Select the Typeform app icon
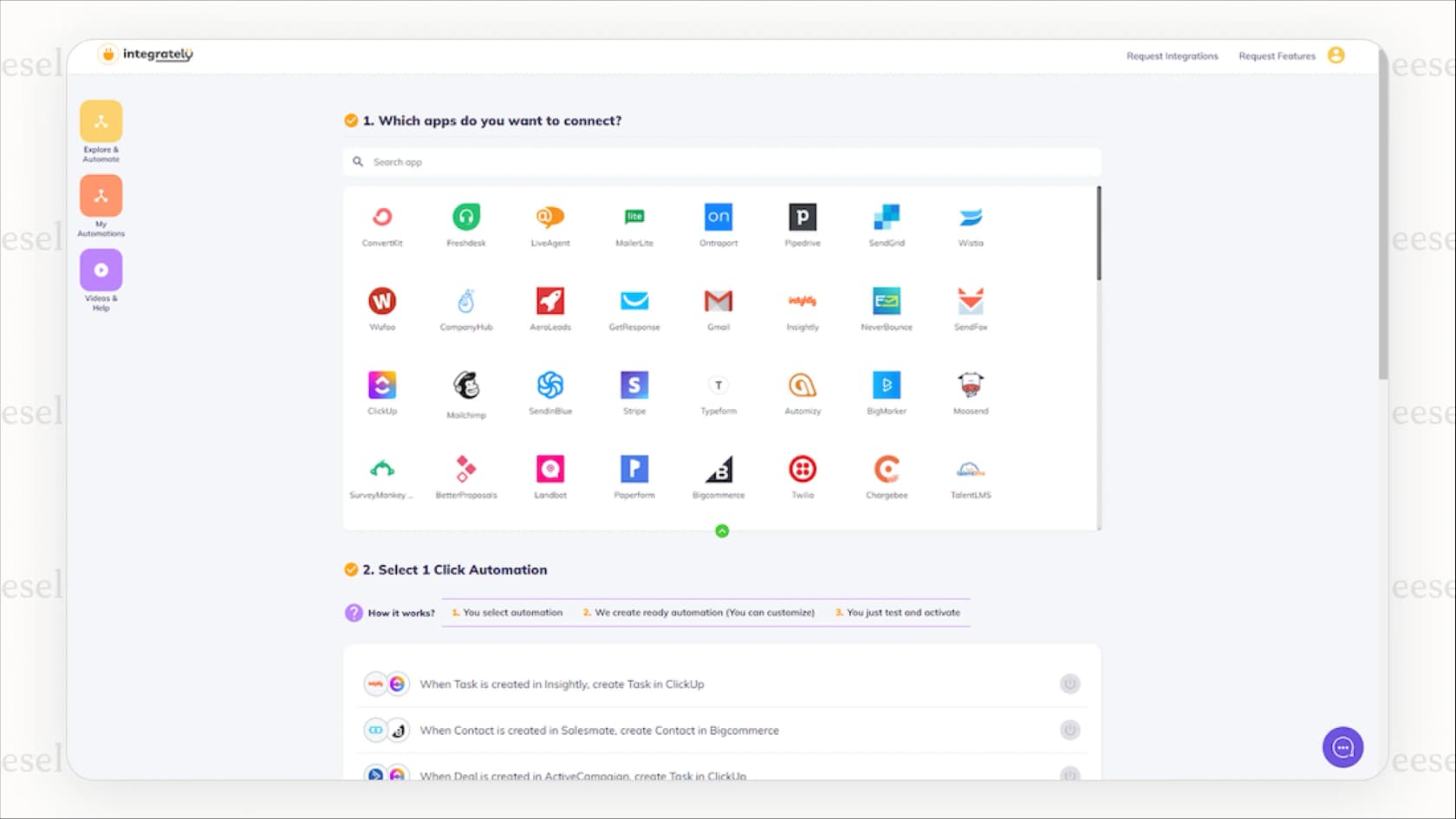 (x=718, y=385)
